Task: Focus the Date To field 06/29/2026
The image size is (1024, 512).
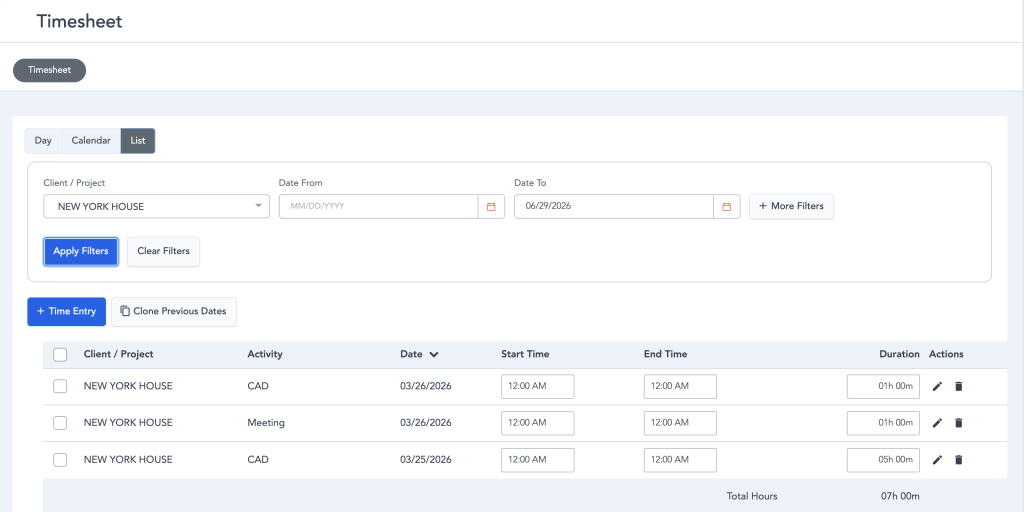Action: (614, 206)
